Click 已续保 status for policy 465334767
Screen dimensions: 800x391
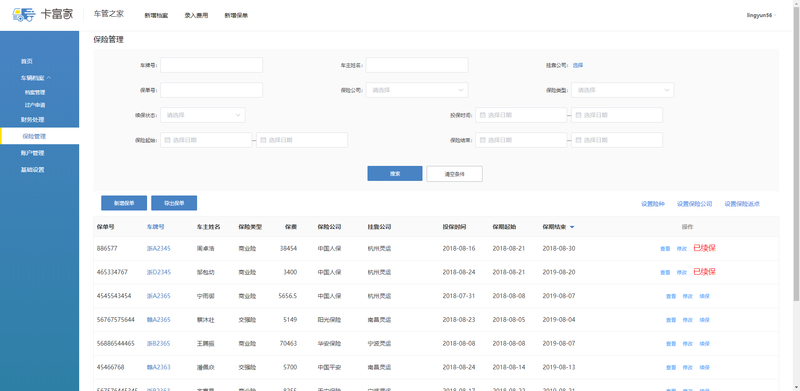(705, 272)
